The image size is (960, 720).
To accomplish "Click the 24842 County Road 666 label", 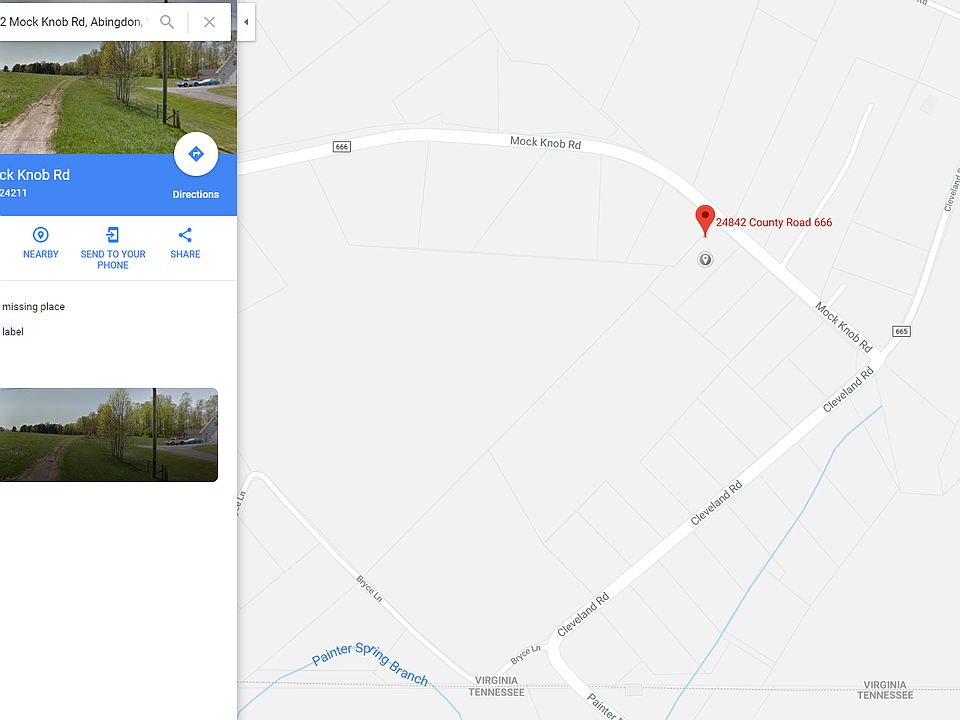I will [774, 222].
